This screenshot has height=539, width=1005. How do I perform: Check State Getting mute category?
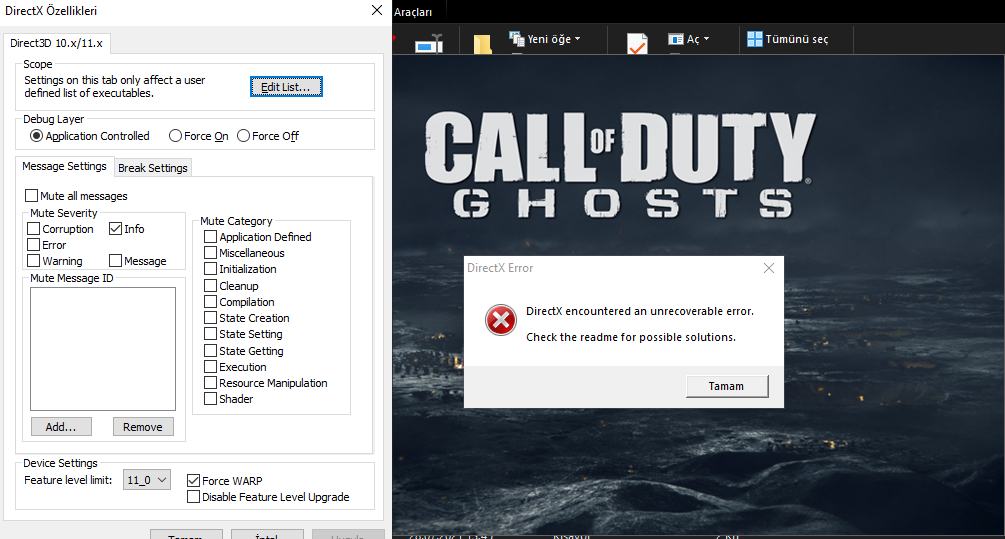pos(210,350)
